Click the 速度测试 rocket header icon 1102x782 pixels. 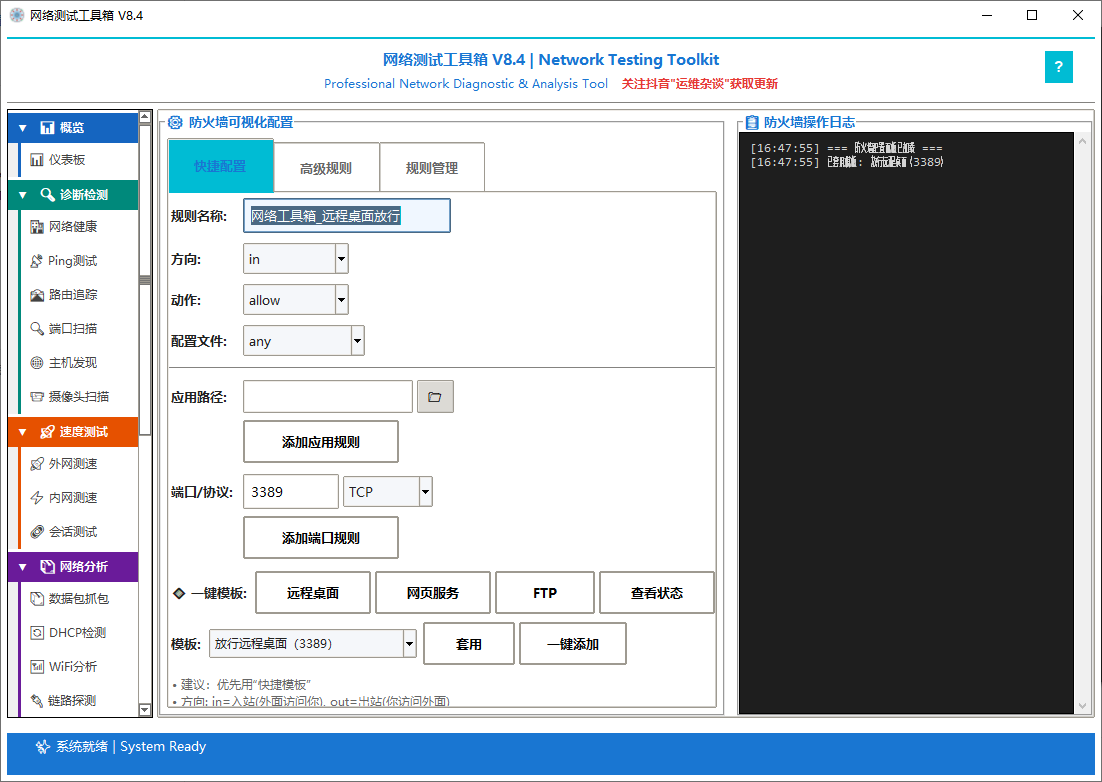click(x=47, y=431)
